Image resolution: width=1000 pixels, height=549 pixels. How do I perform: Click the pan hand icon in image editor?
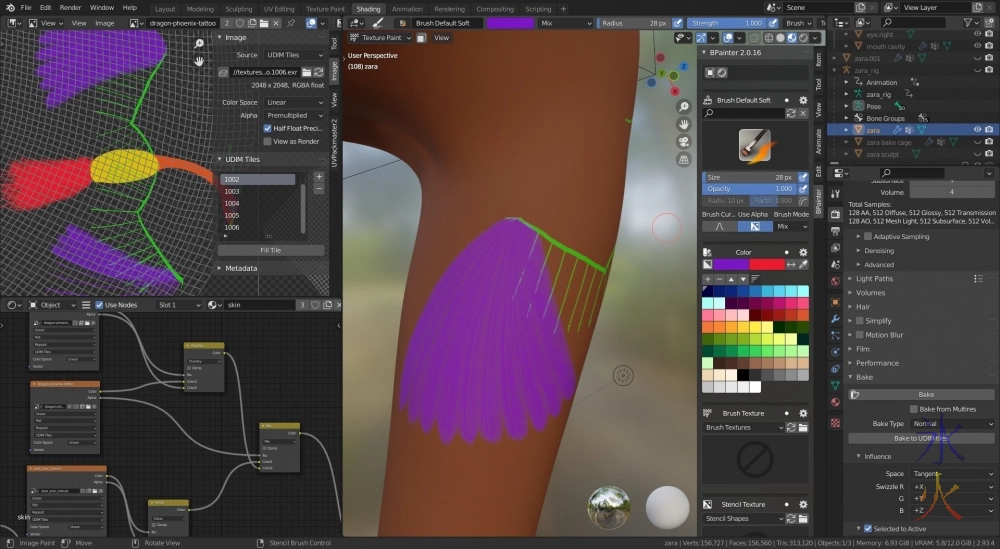199,60
